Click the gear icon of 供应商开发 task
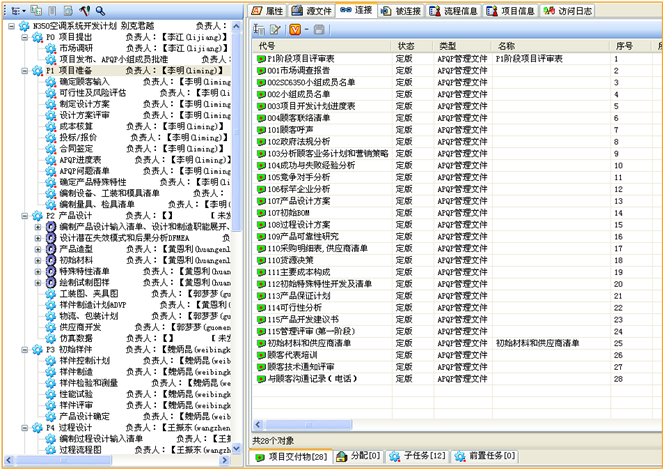 (50, 327)
